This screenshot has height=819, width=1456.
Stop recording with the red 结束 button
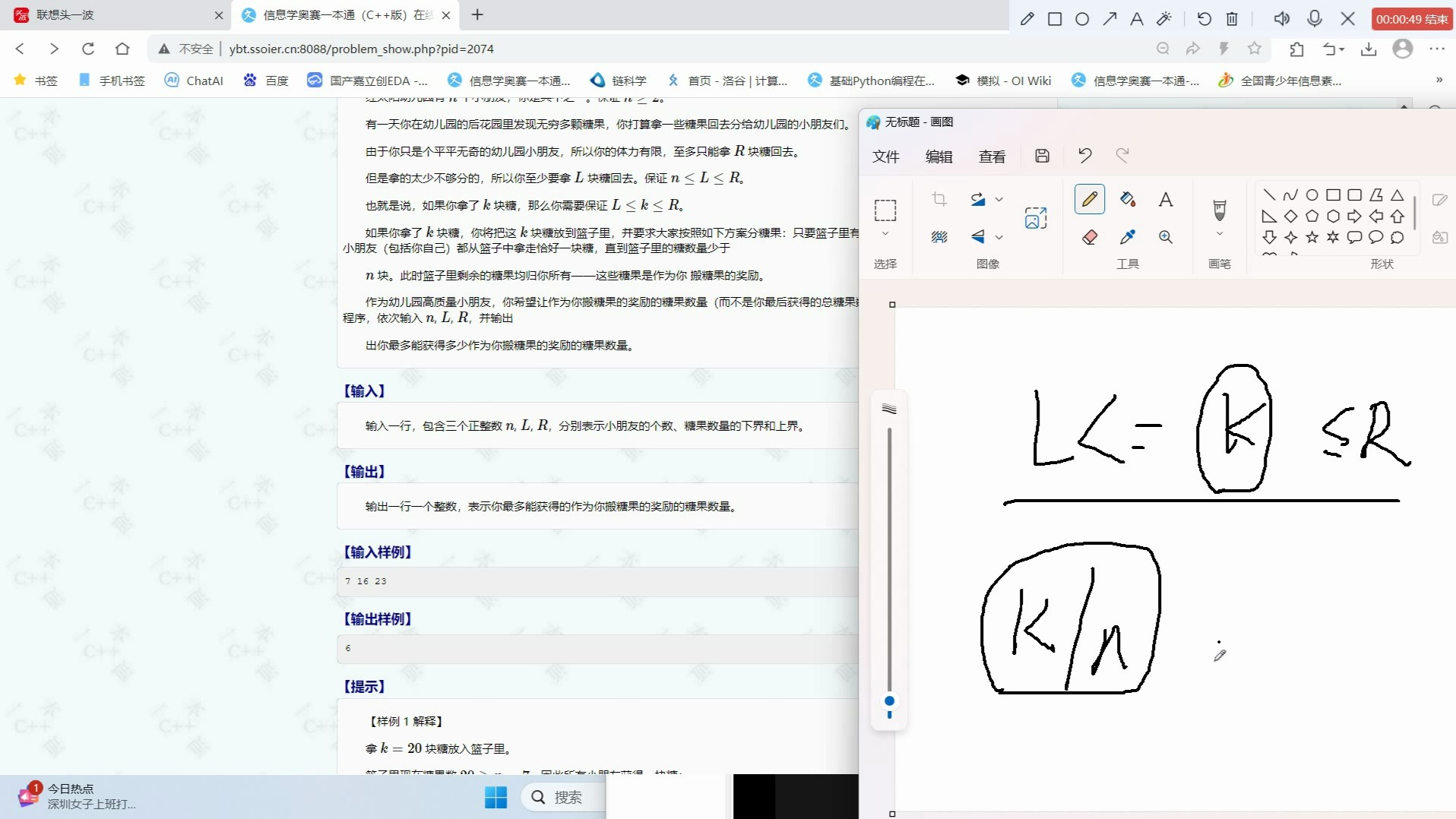click(x=1413, y=19)
